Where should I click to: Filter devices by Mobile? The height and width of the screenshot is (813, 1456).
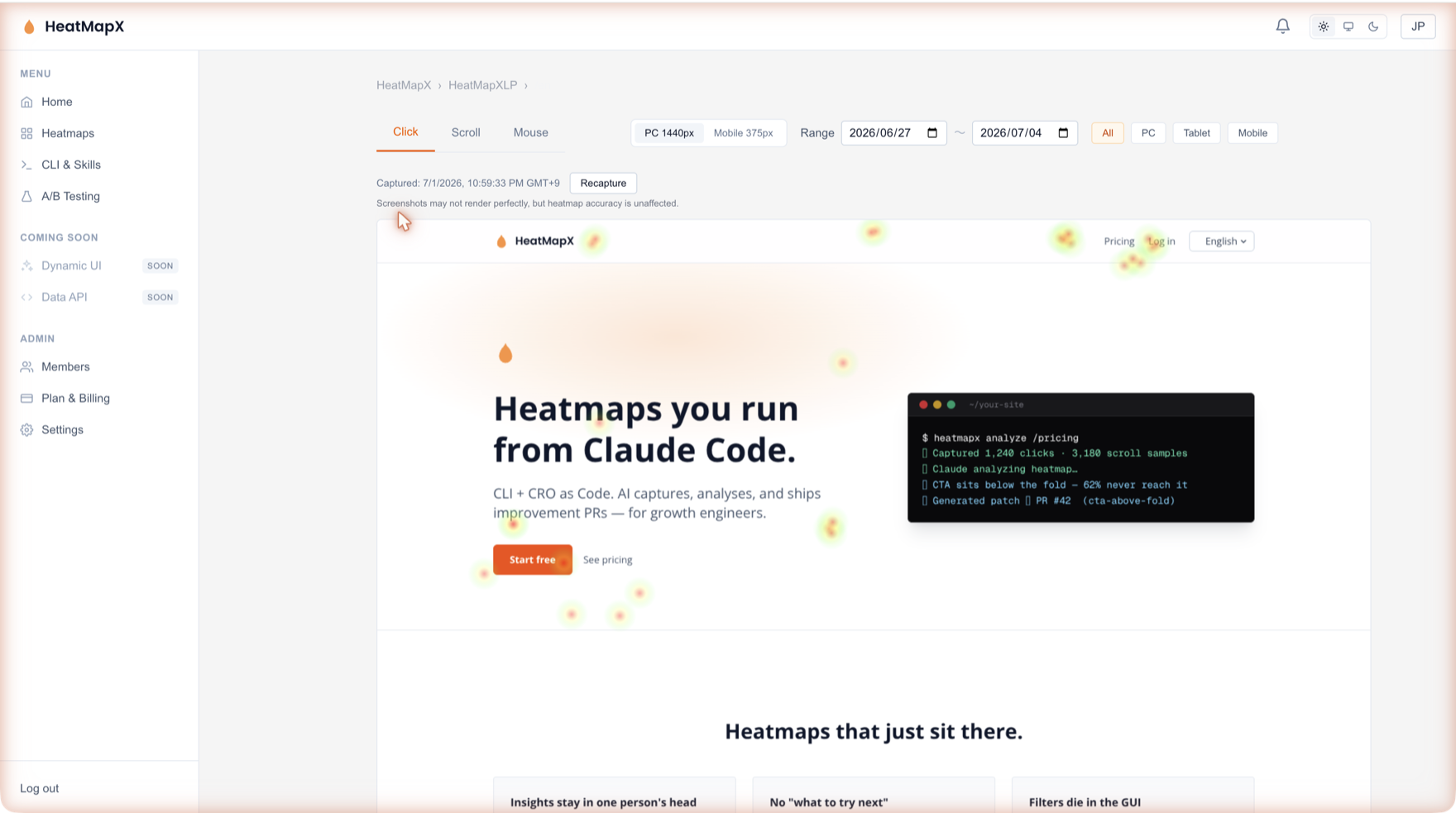coord(1252,133)
